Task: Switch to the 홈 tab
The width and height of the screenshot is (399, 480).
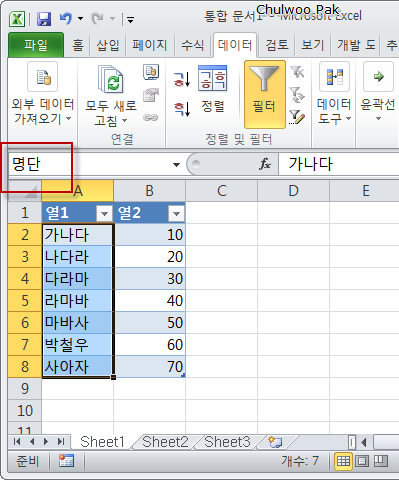Action: point(78,45)
